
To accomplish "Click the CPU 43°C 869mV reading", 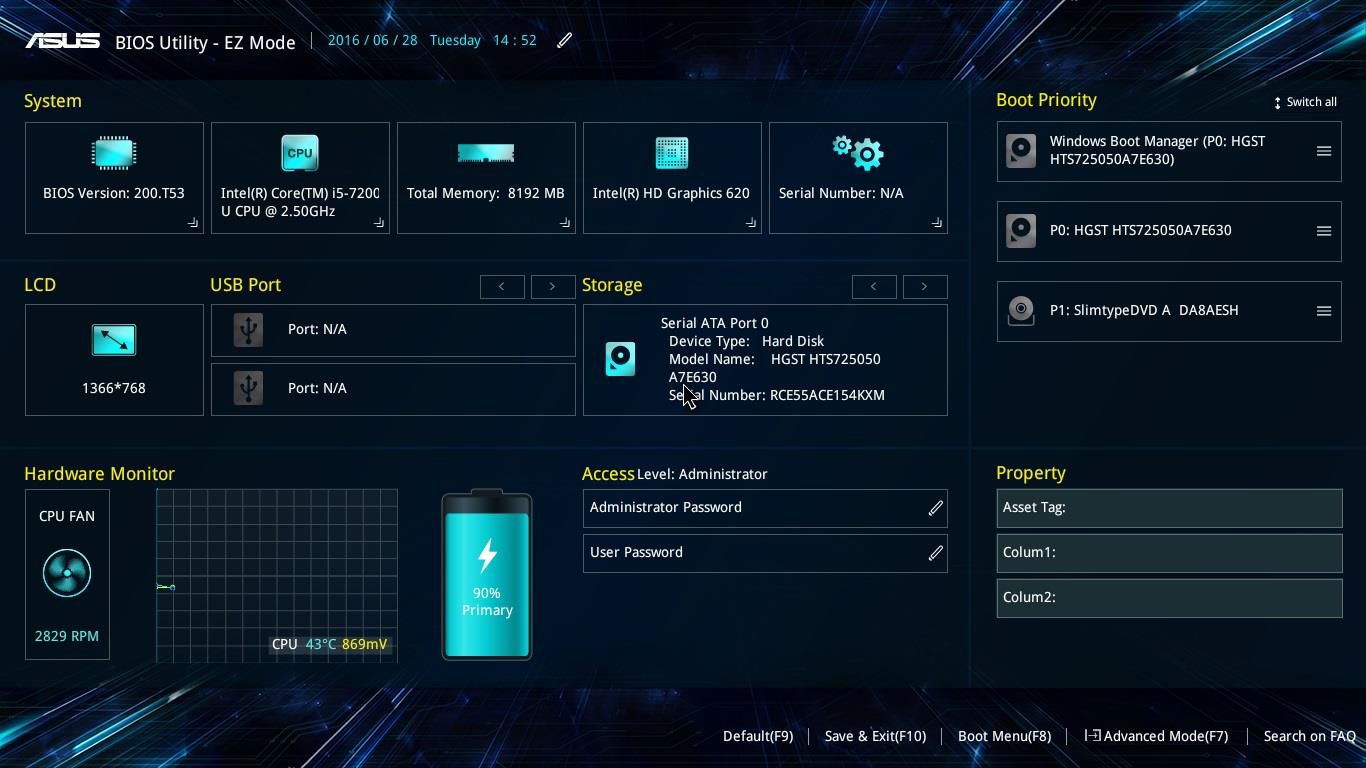I will point(329,644).
